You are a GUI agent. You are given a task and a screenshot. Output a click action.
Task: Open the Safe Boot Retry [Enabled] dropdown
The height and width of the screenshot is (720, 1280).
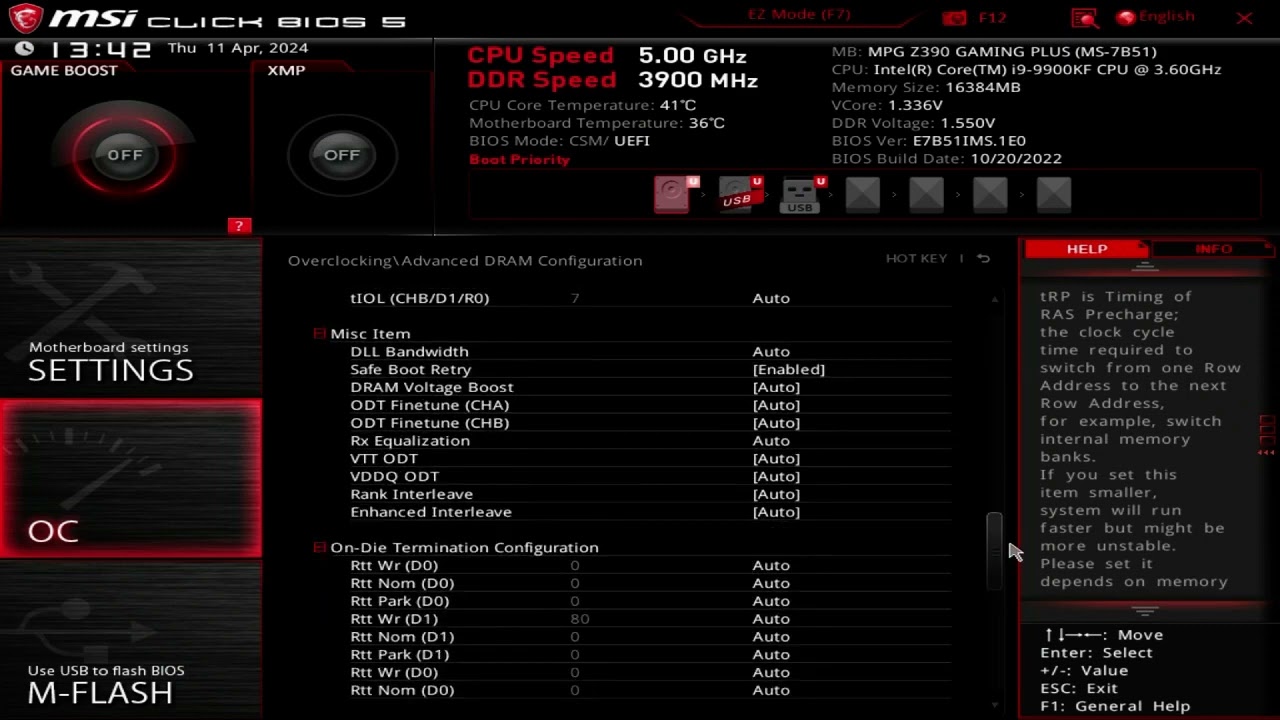(x=789, y=369)
